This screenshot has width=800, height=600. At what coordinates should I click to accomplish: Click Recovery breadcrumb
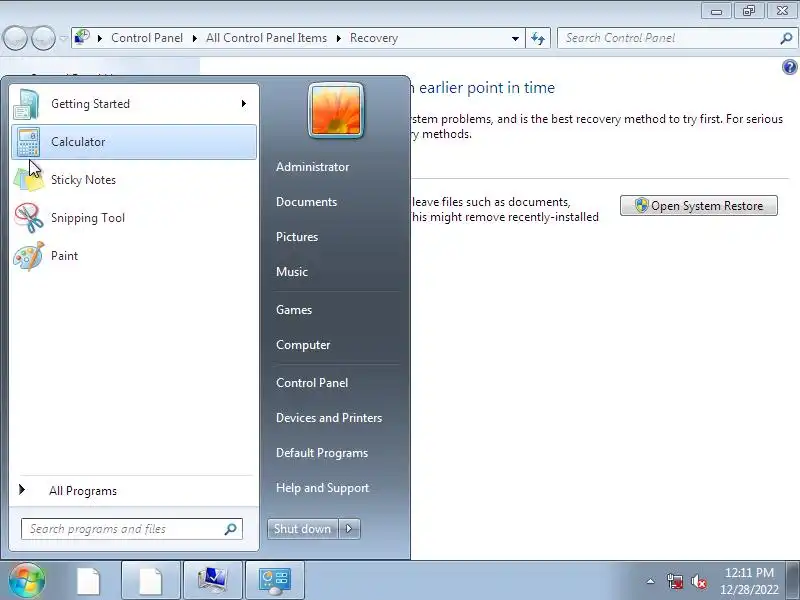click(373, 38)
